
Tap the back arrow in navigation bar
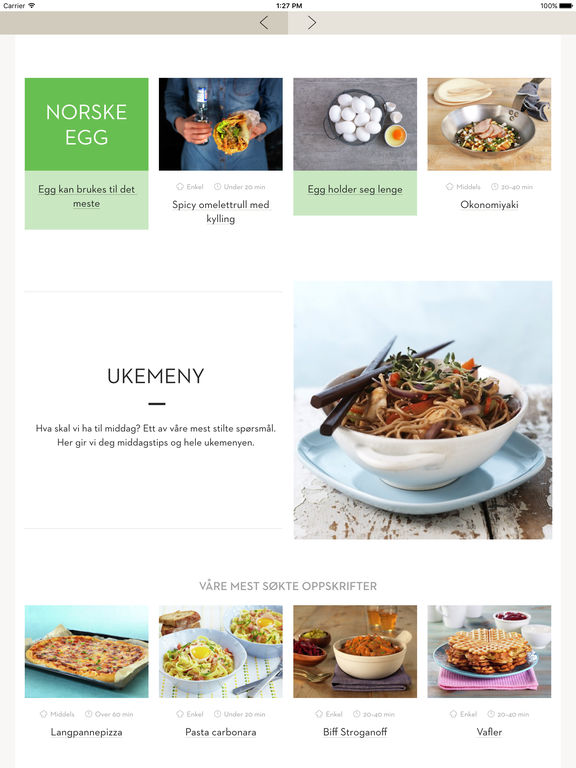(264, 23)
